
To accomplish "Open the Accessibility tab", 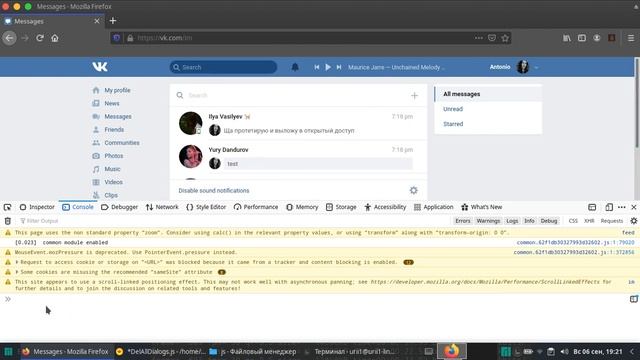I will click(385, 207).
